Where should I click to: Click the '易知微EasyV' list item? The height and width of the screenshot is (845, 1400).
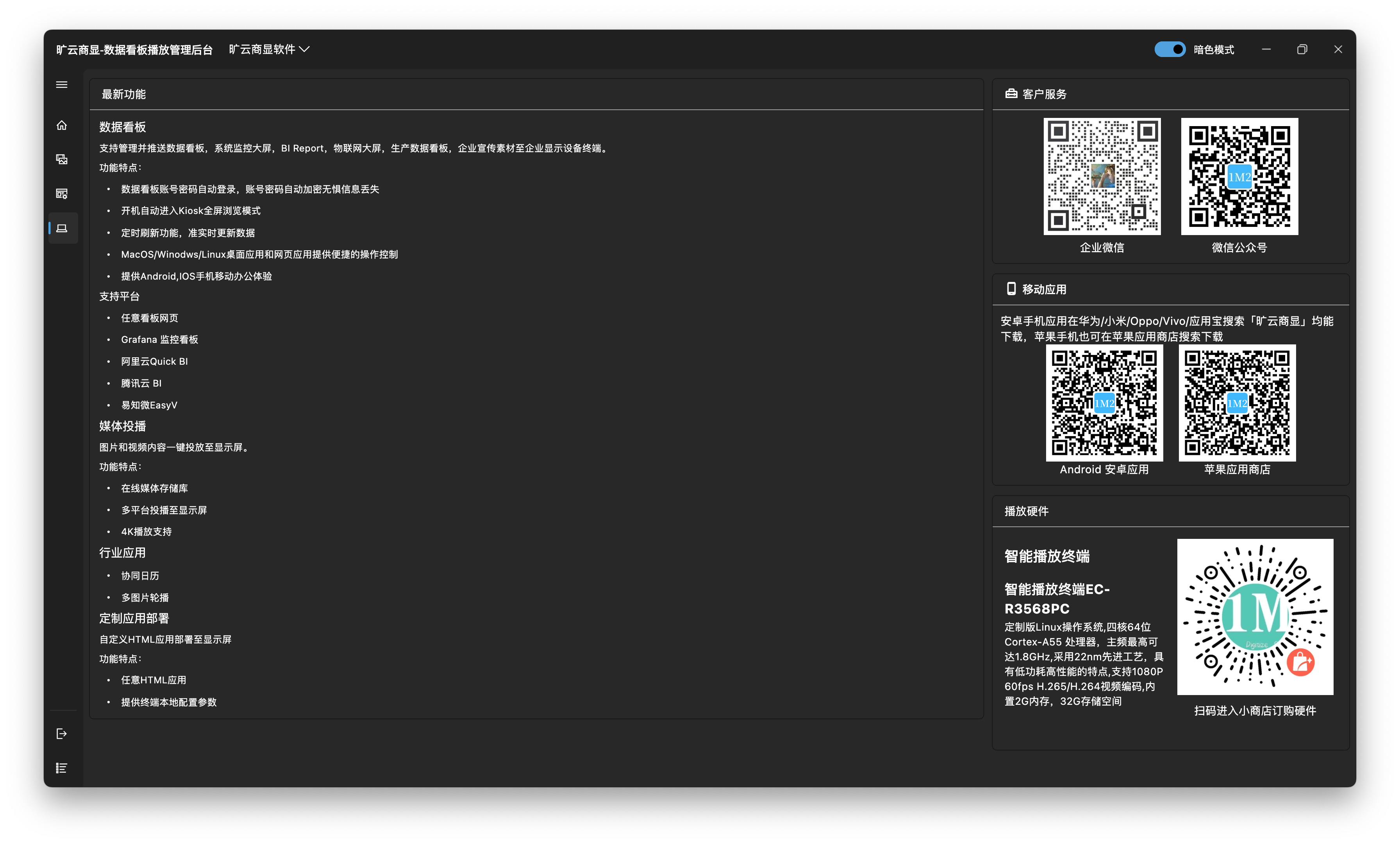click(x=150, y=405)
